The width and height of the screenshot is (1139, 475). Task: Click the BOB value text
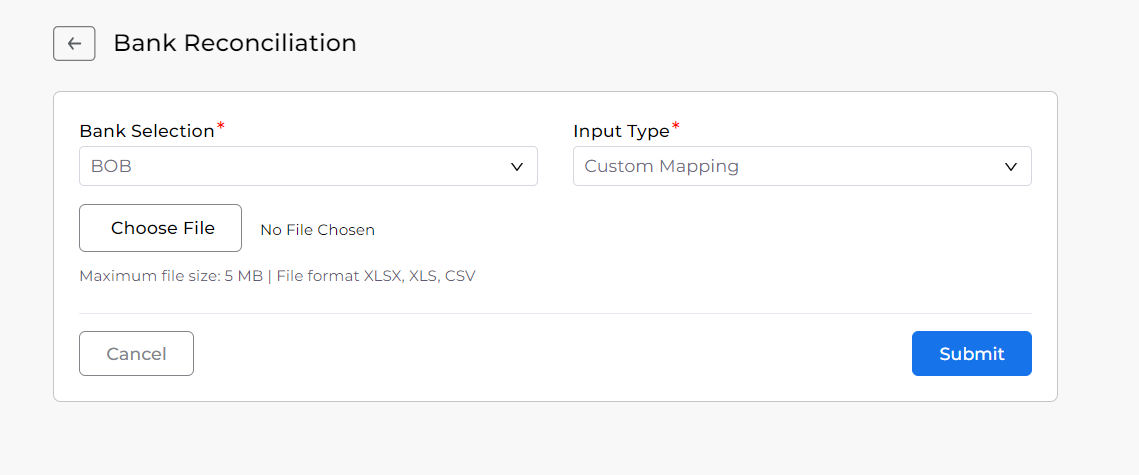point(111,166)
